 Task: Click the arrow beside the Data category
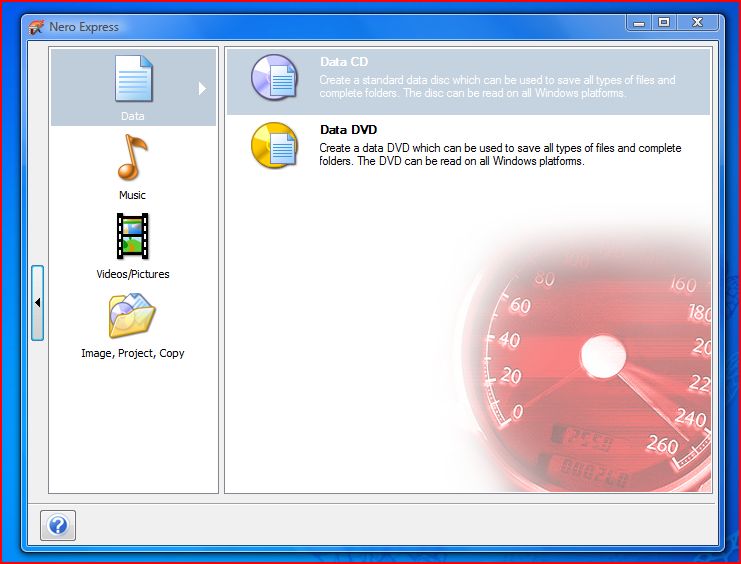pyautogui.click(x=202, y=88)
